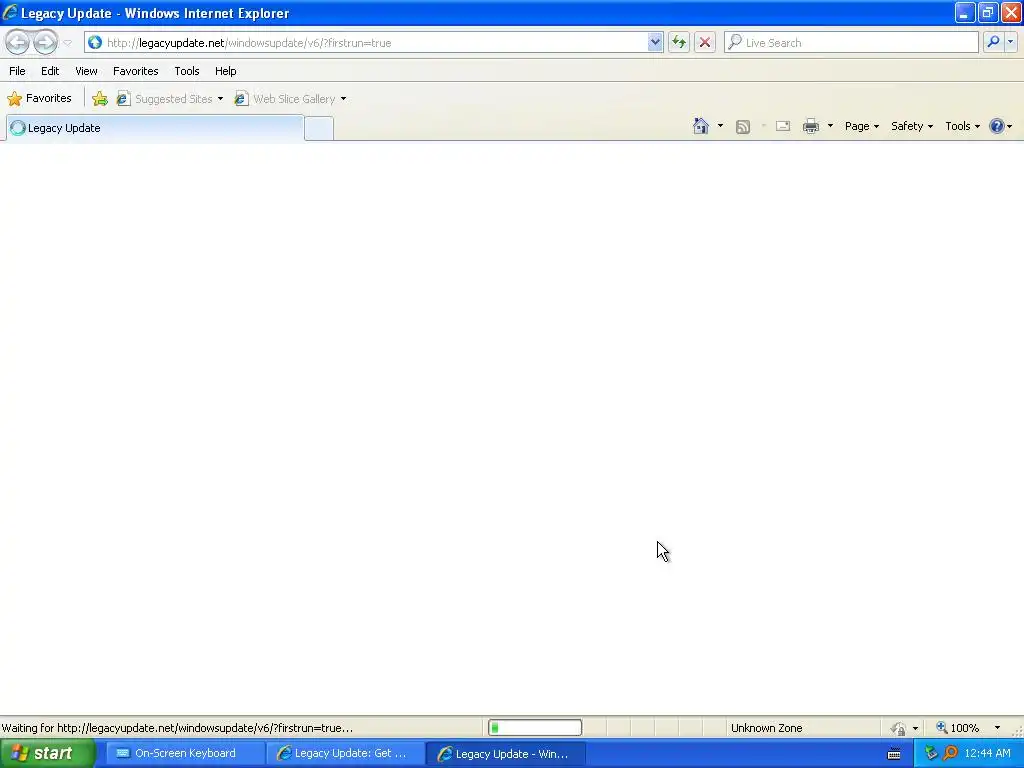Viewport: 1024px width, 768px height.
Task: Click the RSS feeds icon
Action: (743, 127)
